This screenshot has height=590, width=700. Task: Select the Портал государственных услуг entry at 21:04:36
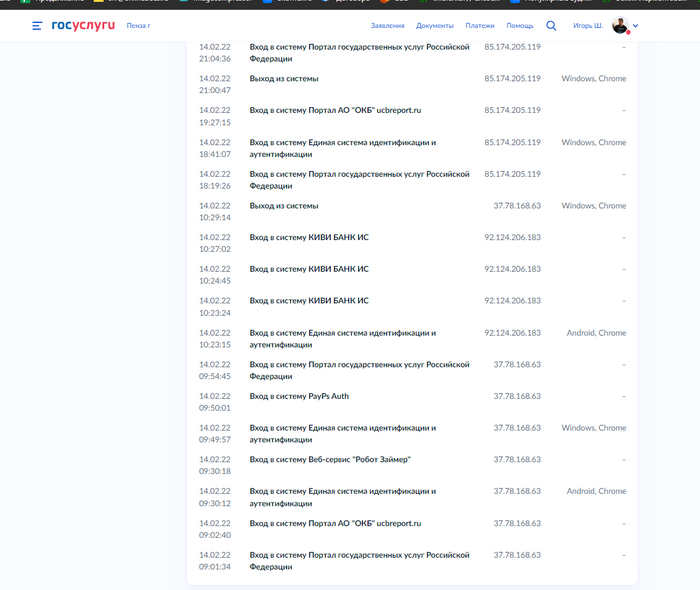point(359,53)
